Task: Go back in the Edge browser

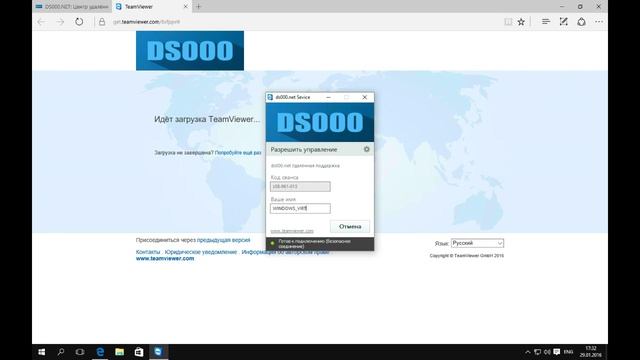Action: pyautogui.click(x=41, y=22)
